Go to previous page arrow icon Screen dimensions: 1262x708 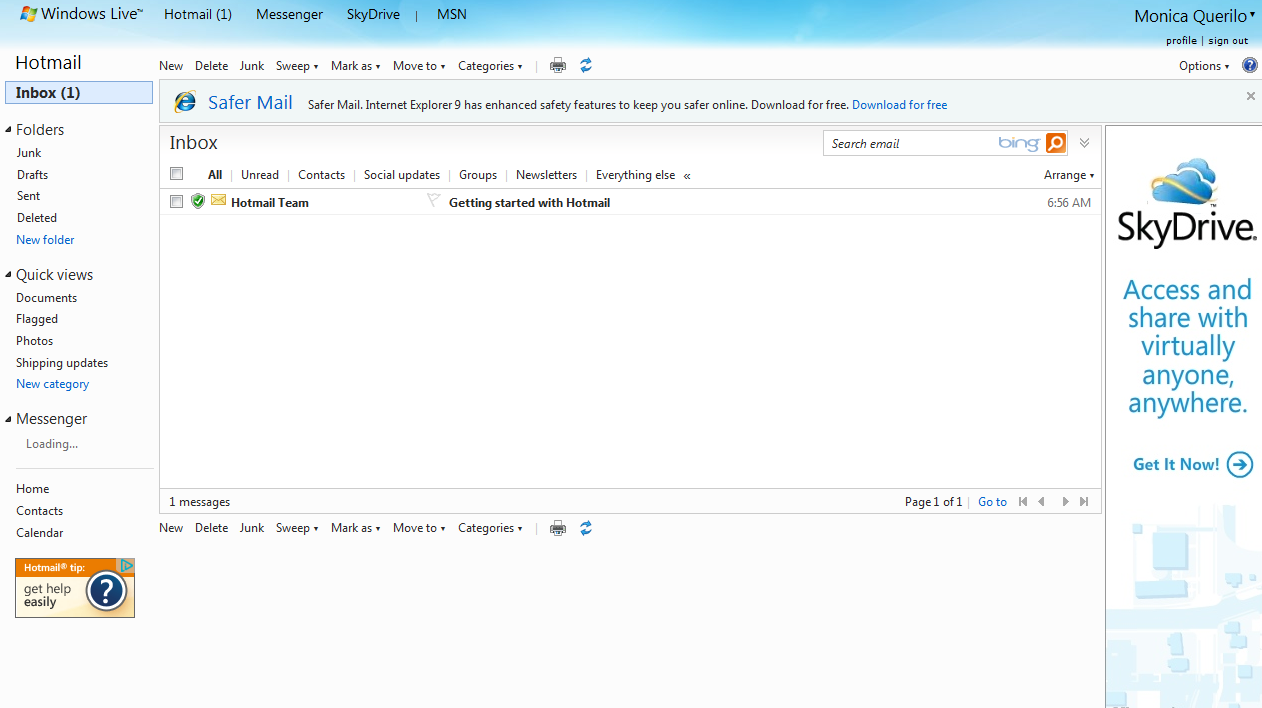1042,502
